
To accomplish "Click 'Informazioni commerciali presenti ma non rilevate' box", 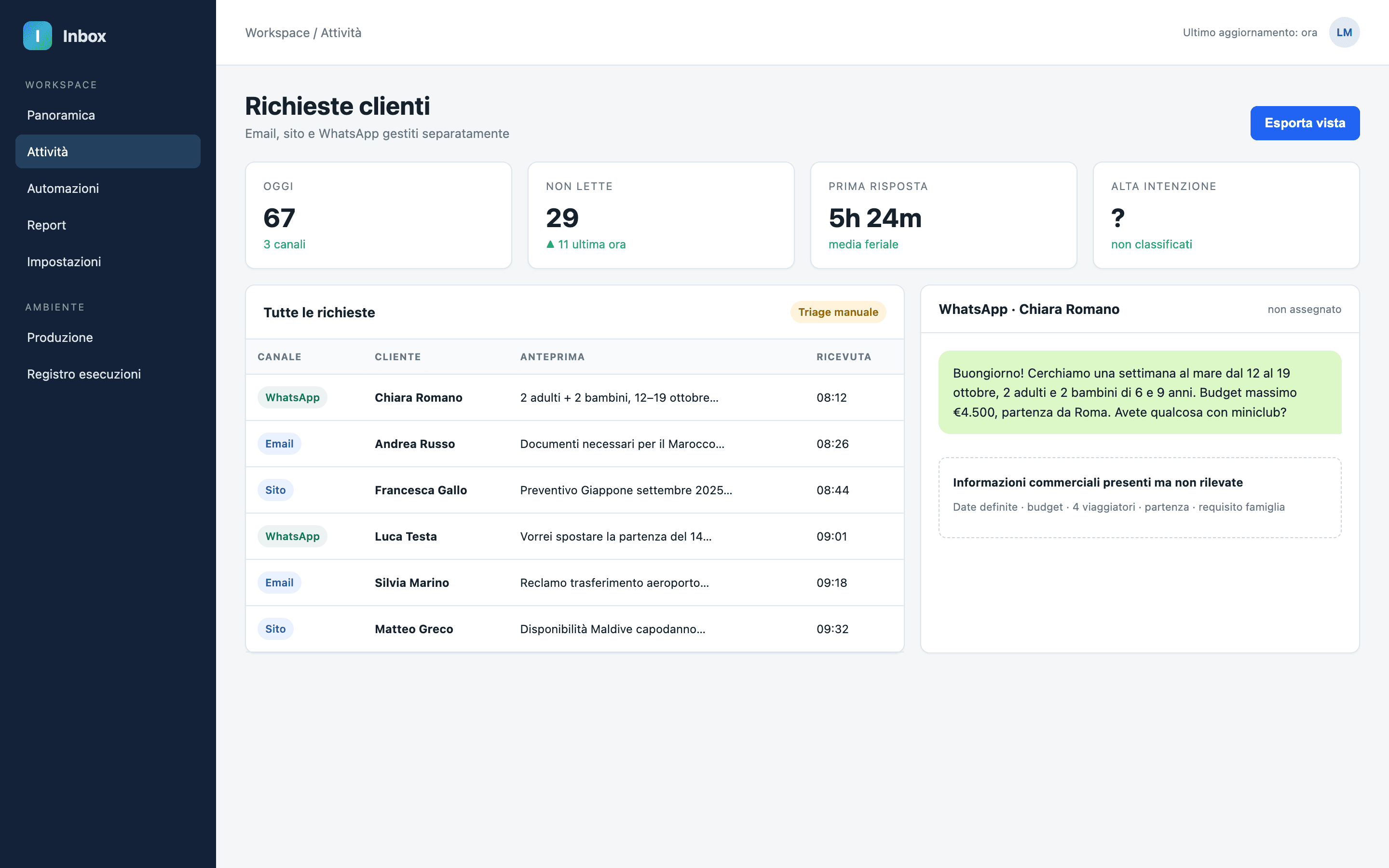I will tap(1140, 498).
